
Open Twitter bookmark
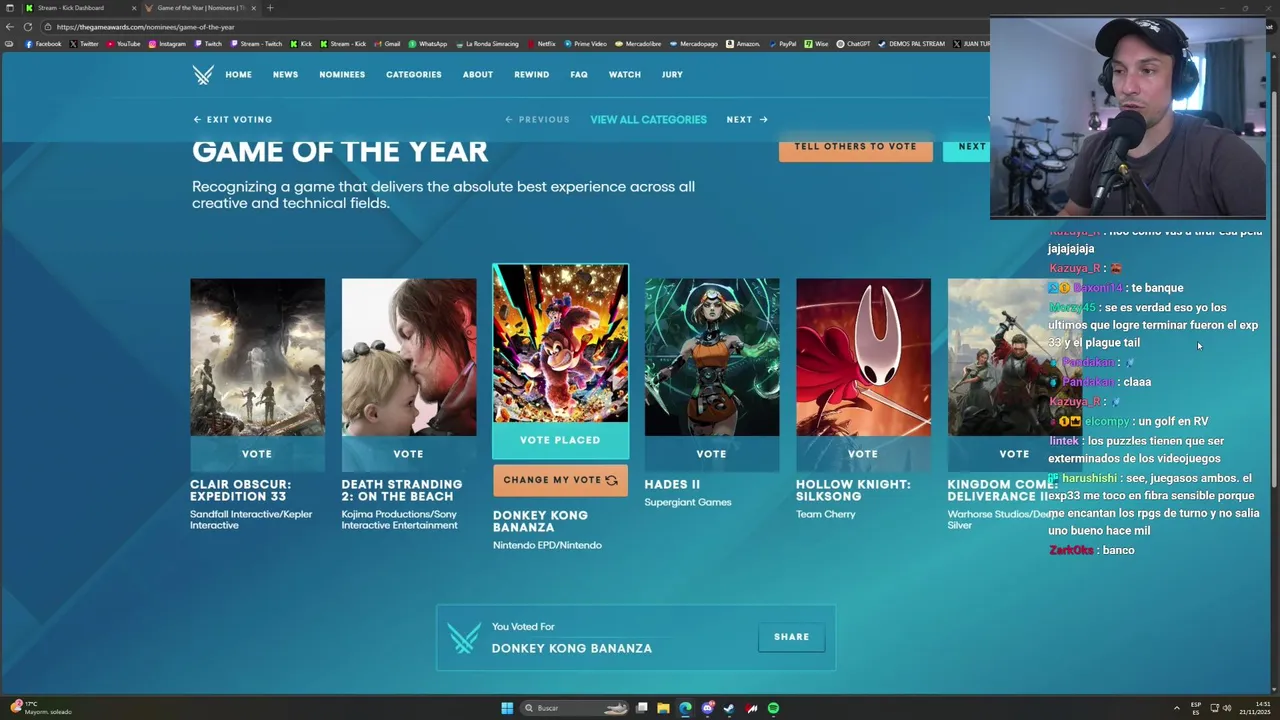(84, 44)
